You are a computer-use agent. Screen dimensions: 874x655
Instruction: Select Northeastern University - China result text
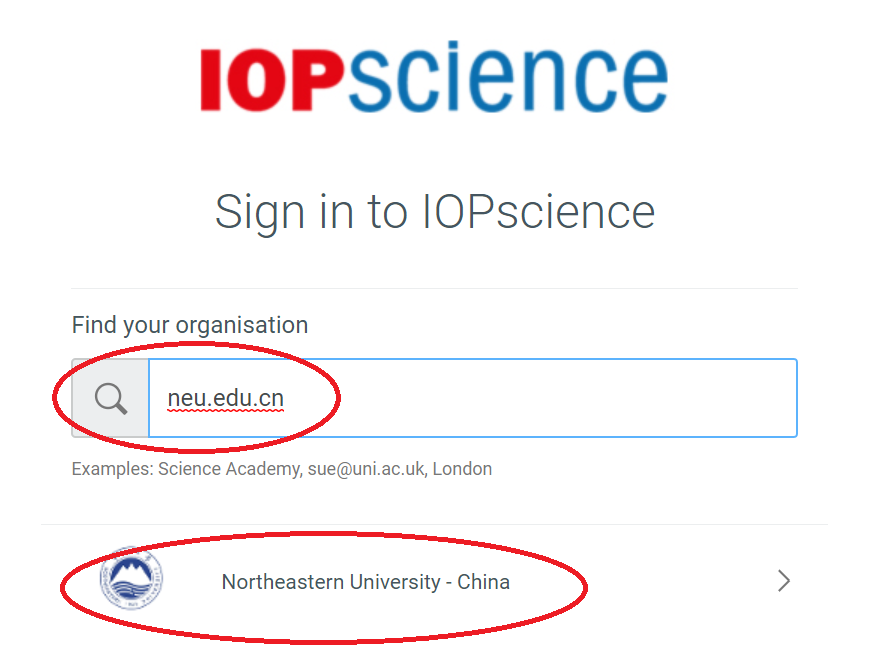pos(365,582)
